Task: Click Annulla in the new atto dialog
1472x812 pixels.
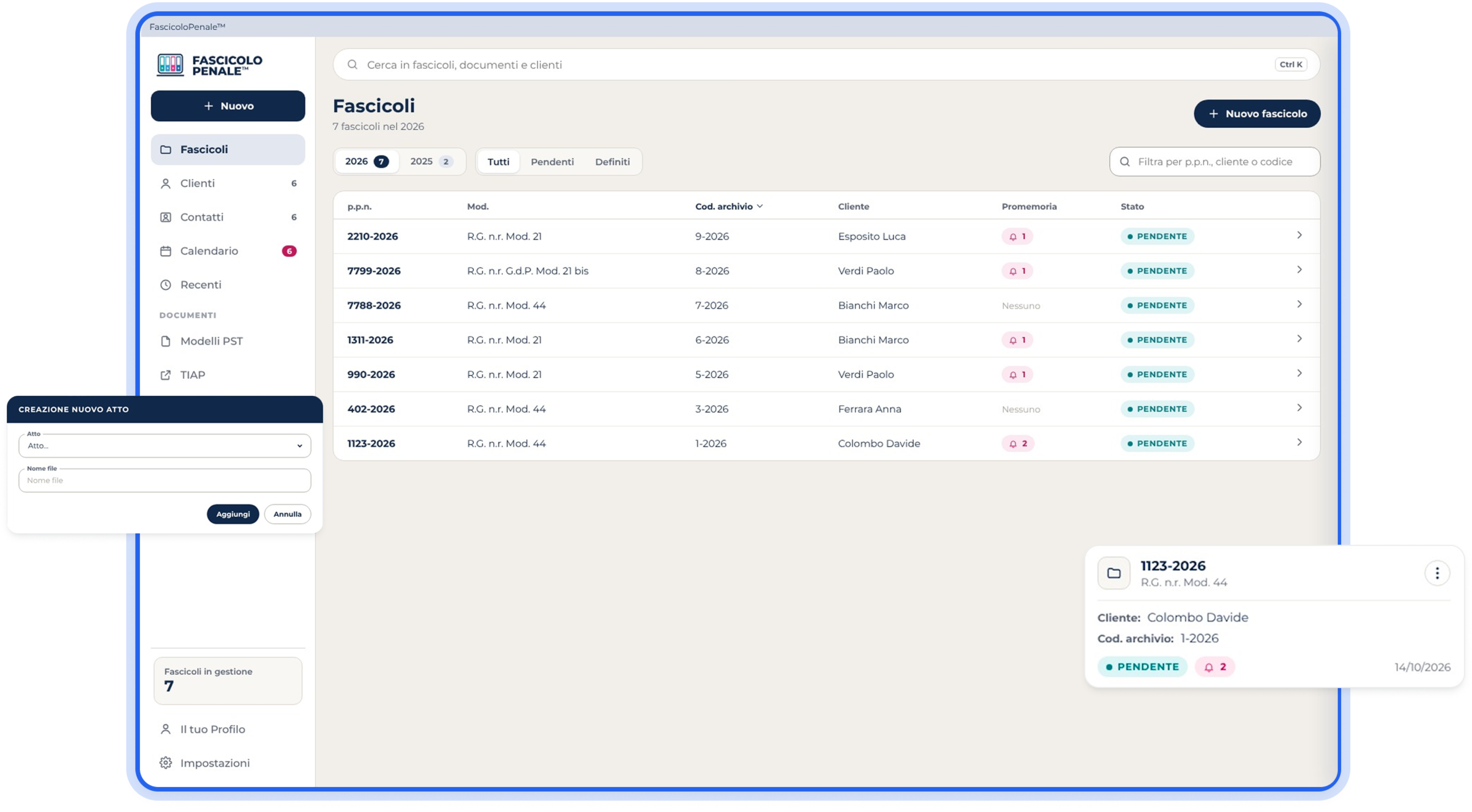Action: pyautogui.click(x=287, y=514)
